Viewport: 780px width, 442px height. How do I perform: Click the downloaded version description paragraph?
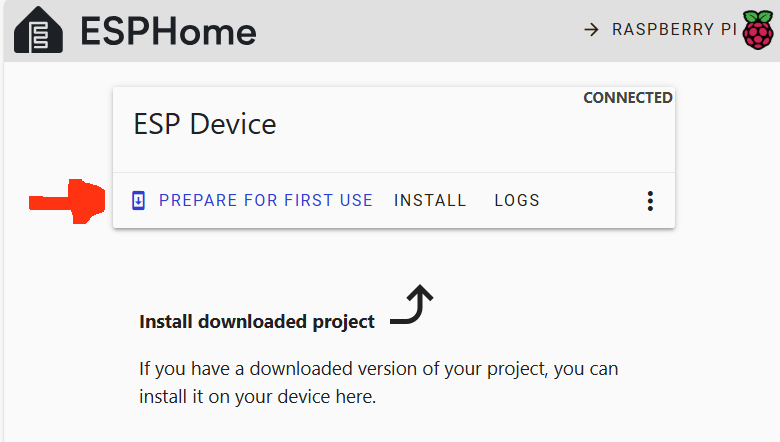pos(379,383)
